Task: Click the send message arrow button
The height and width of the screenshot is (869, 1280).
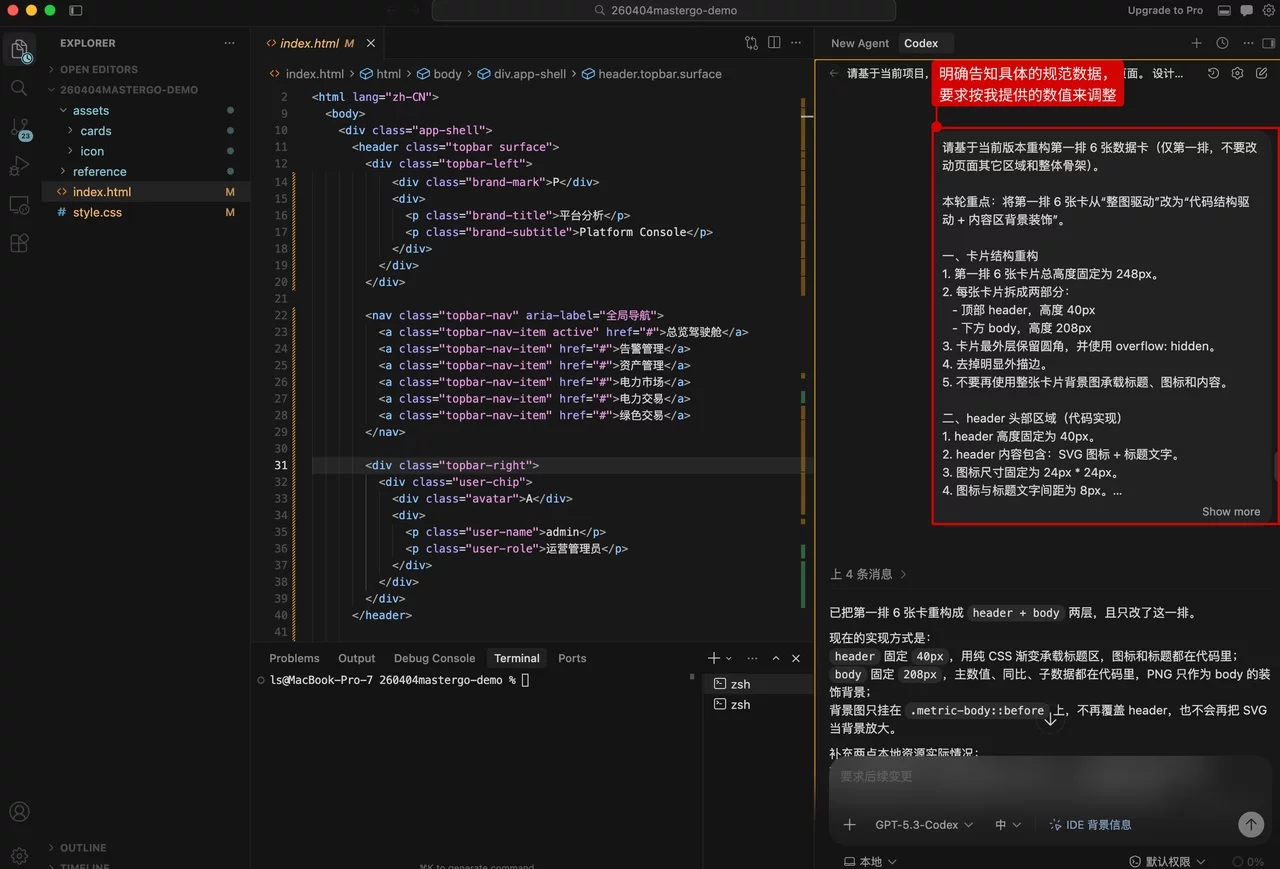Action: pyautogui.click(x=1250, y=824)
